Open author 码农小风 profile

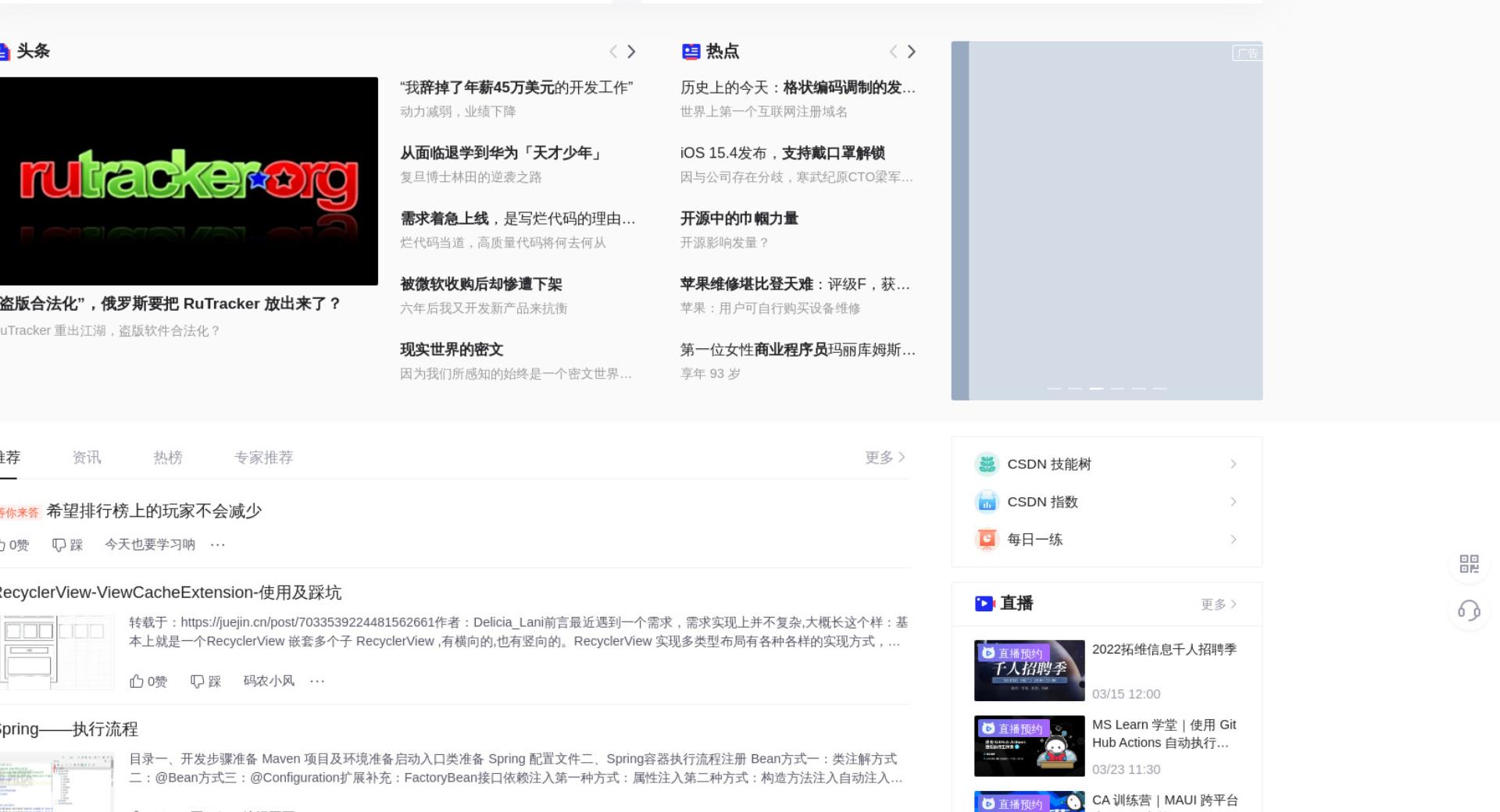pos(269,681)
